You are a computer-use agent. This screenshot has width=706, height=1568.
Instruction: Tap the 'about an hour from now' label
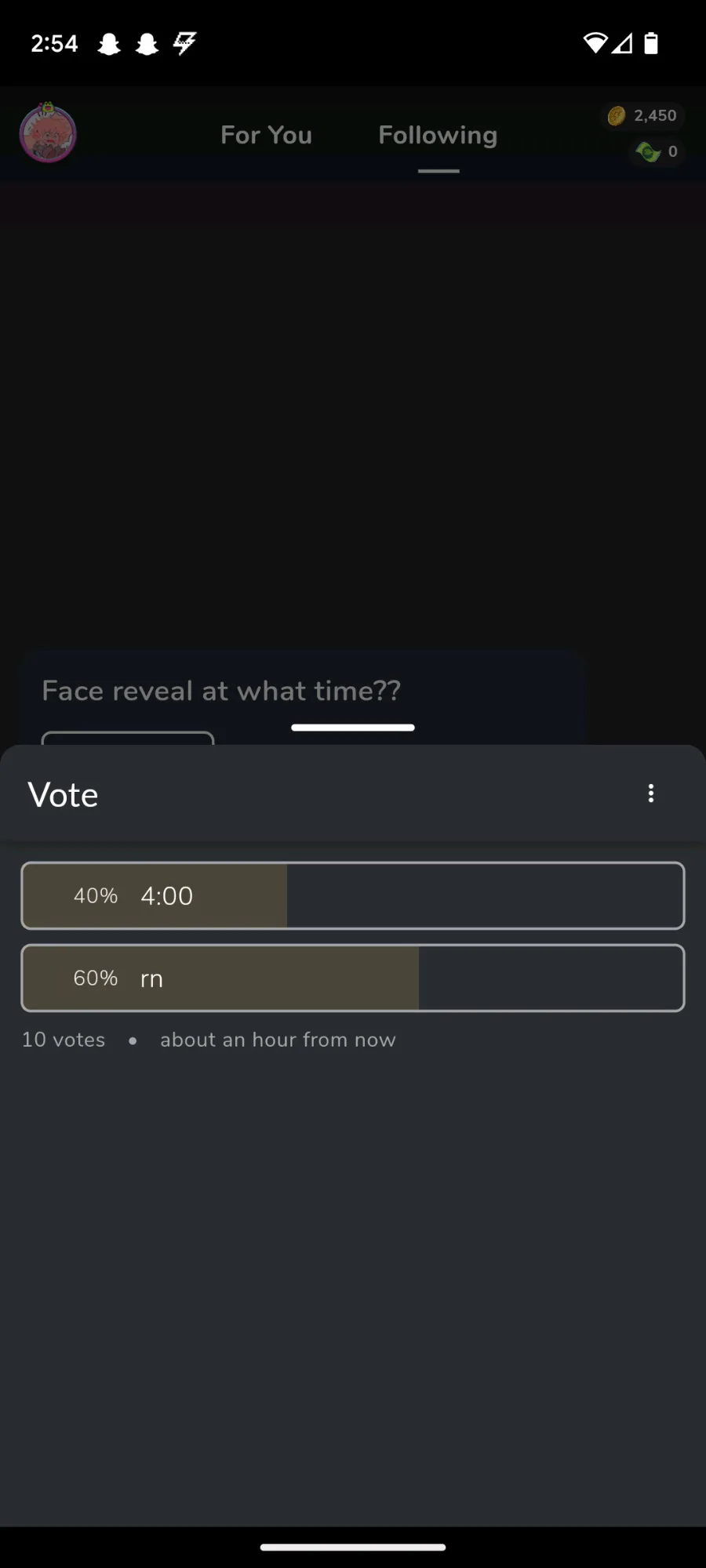coord(278,1040)
